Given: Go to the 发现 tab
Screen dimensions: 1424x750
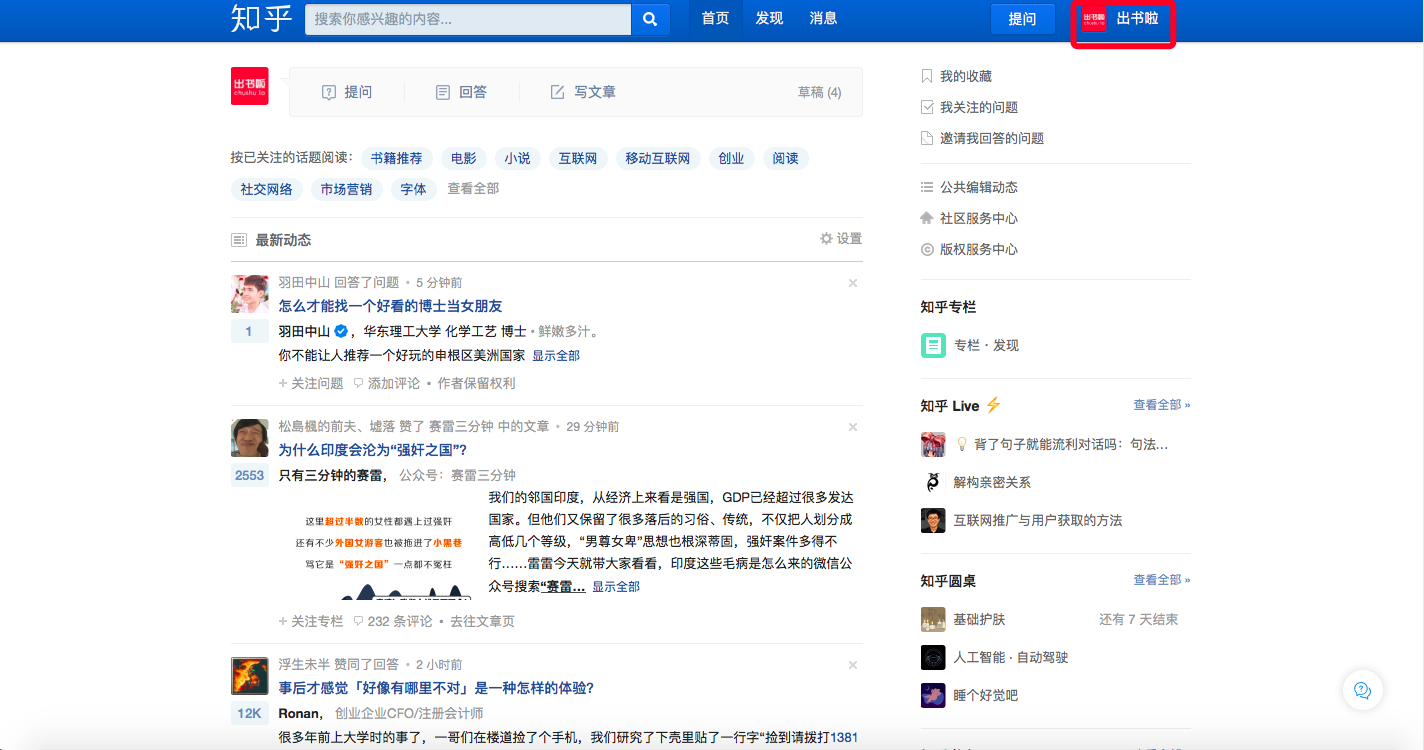Looking at the screenshot, I should click(769, 19).
